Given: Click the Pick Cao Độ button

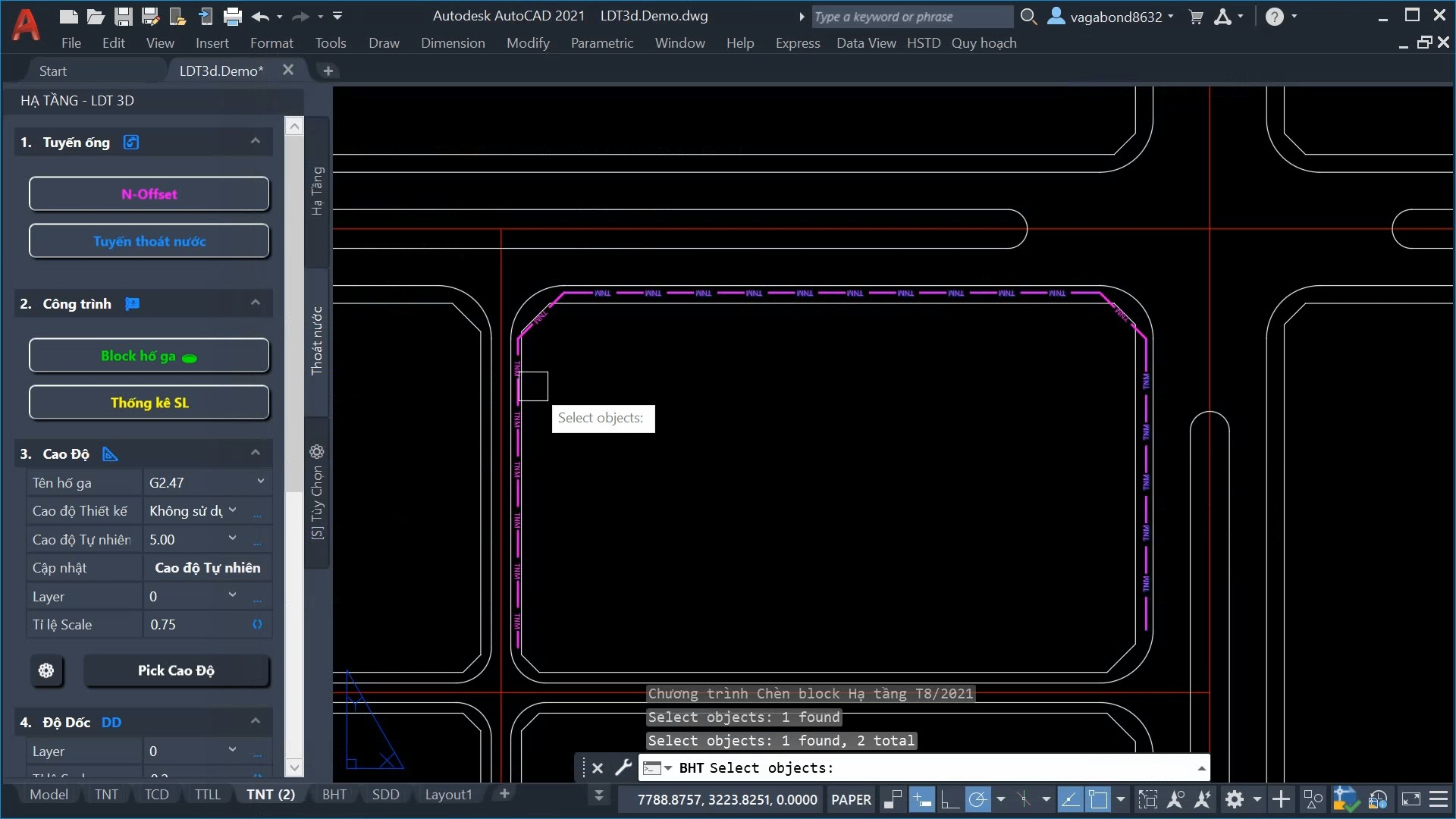Looking at the screenshot, I should coord(176,670).
